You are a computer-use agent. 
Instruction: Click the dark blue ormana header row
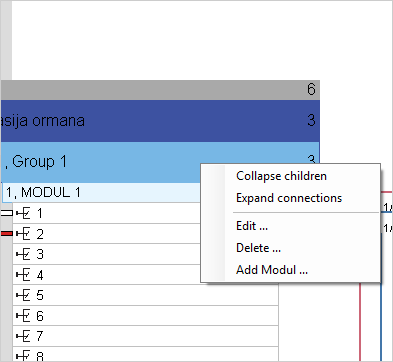160,121
